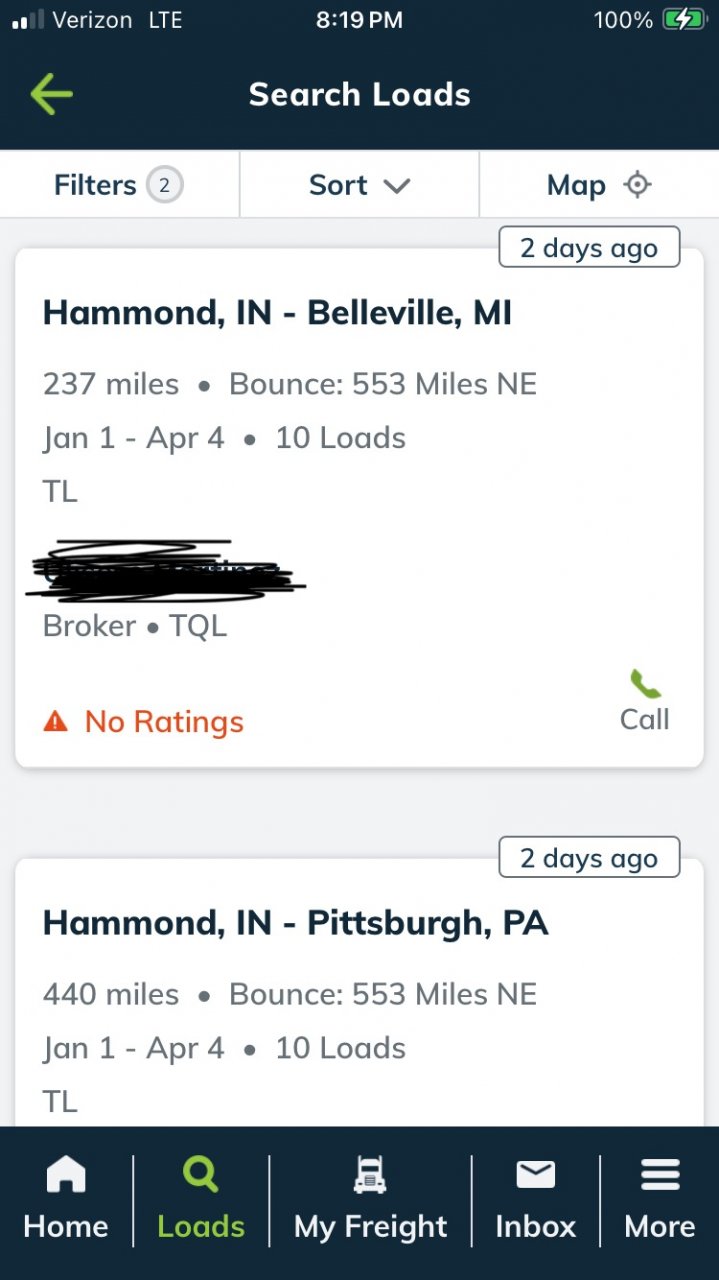The width and height of the screenshot is (719, 1280).
Task: Tap the green back arrow
Action: pos(51,94)
